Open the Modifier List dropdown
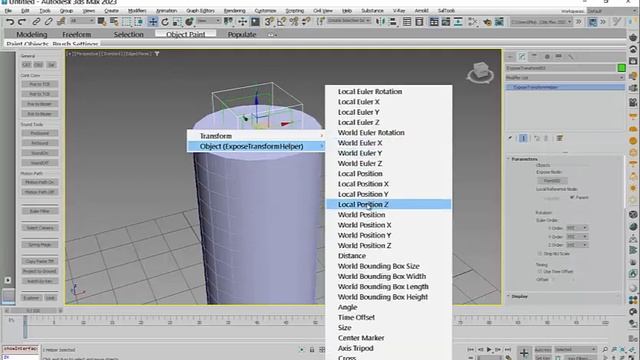The width and height of the screenshot is (640, 360). [565, 78]
